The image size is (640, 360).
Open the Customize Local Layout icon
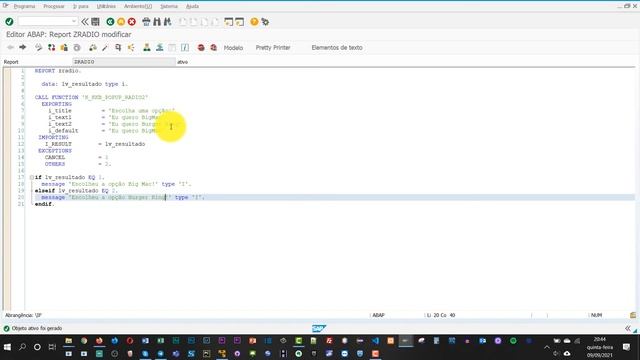click(x=265, y=22)
